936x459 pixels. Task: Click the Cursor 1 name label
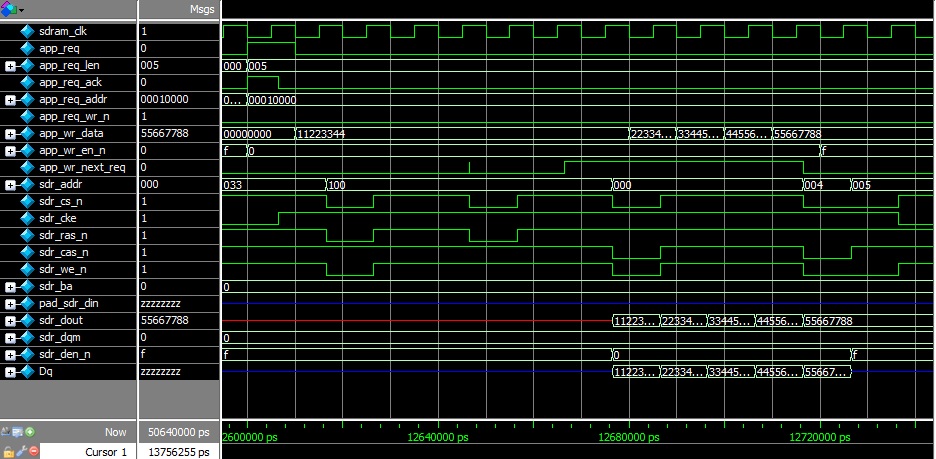[x=105, y=452]
